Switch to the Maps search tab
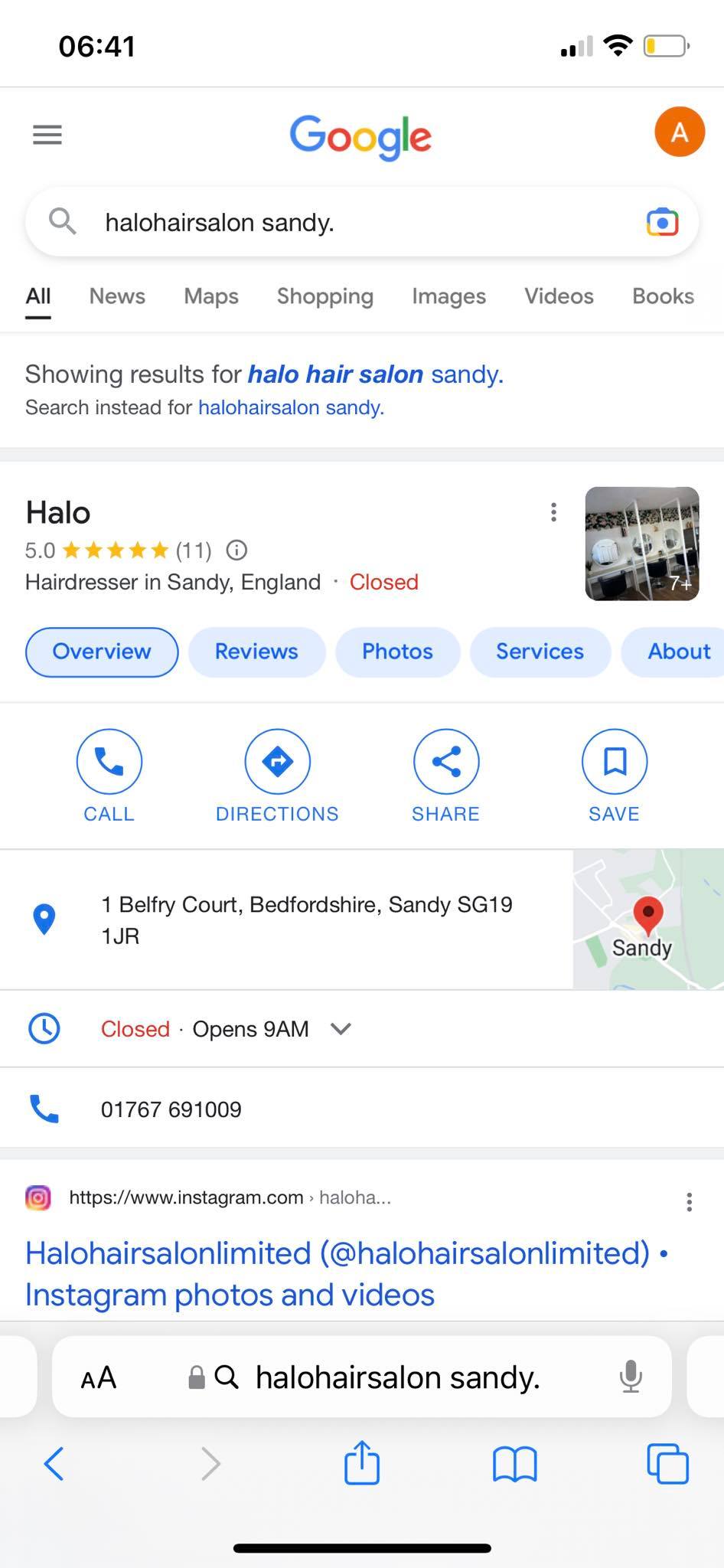Viewport: 724px width, 1568px height. coord(211,296)
